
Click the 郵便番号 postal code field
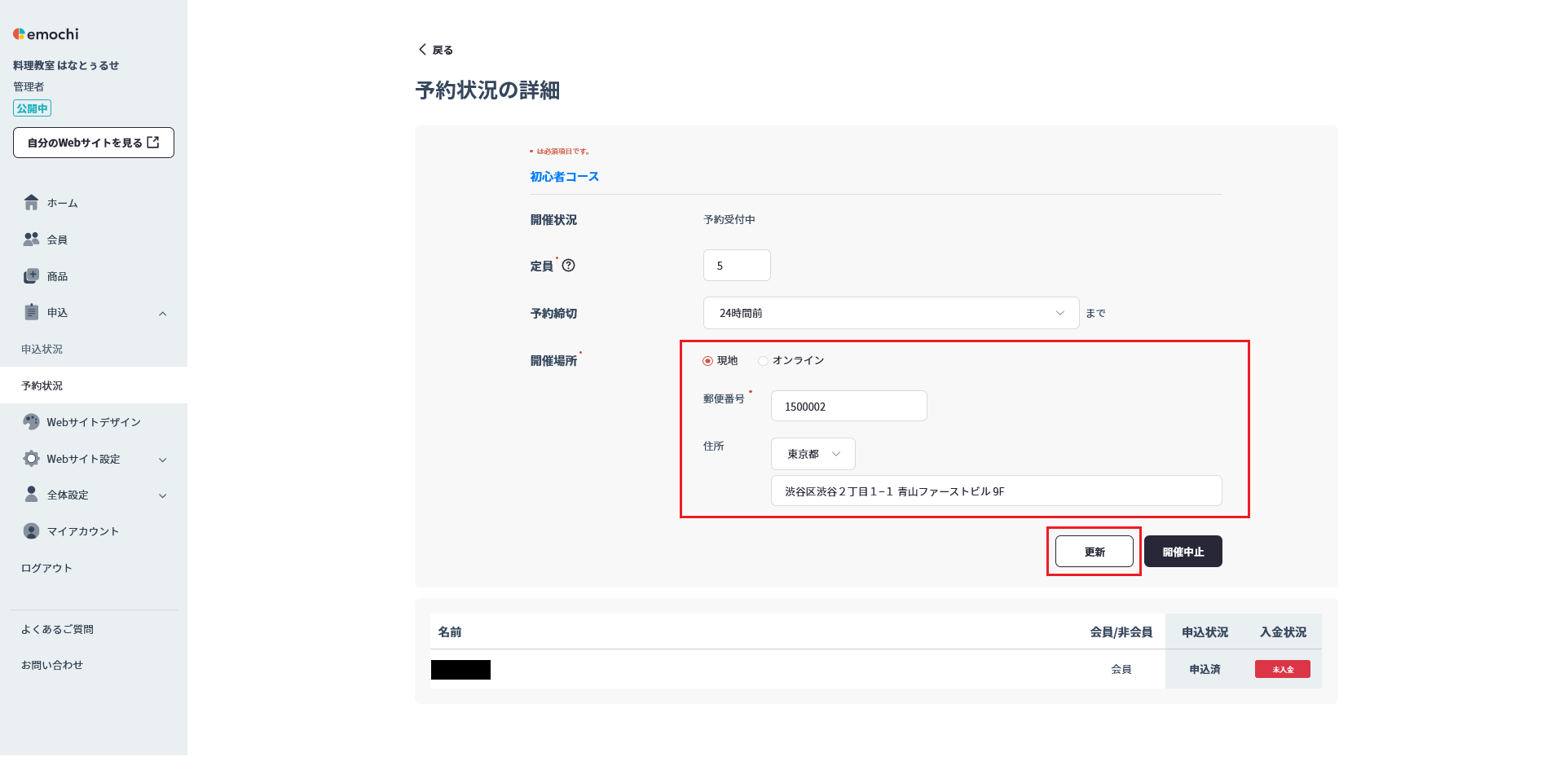tap(848, 406)
